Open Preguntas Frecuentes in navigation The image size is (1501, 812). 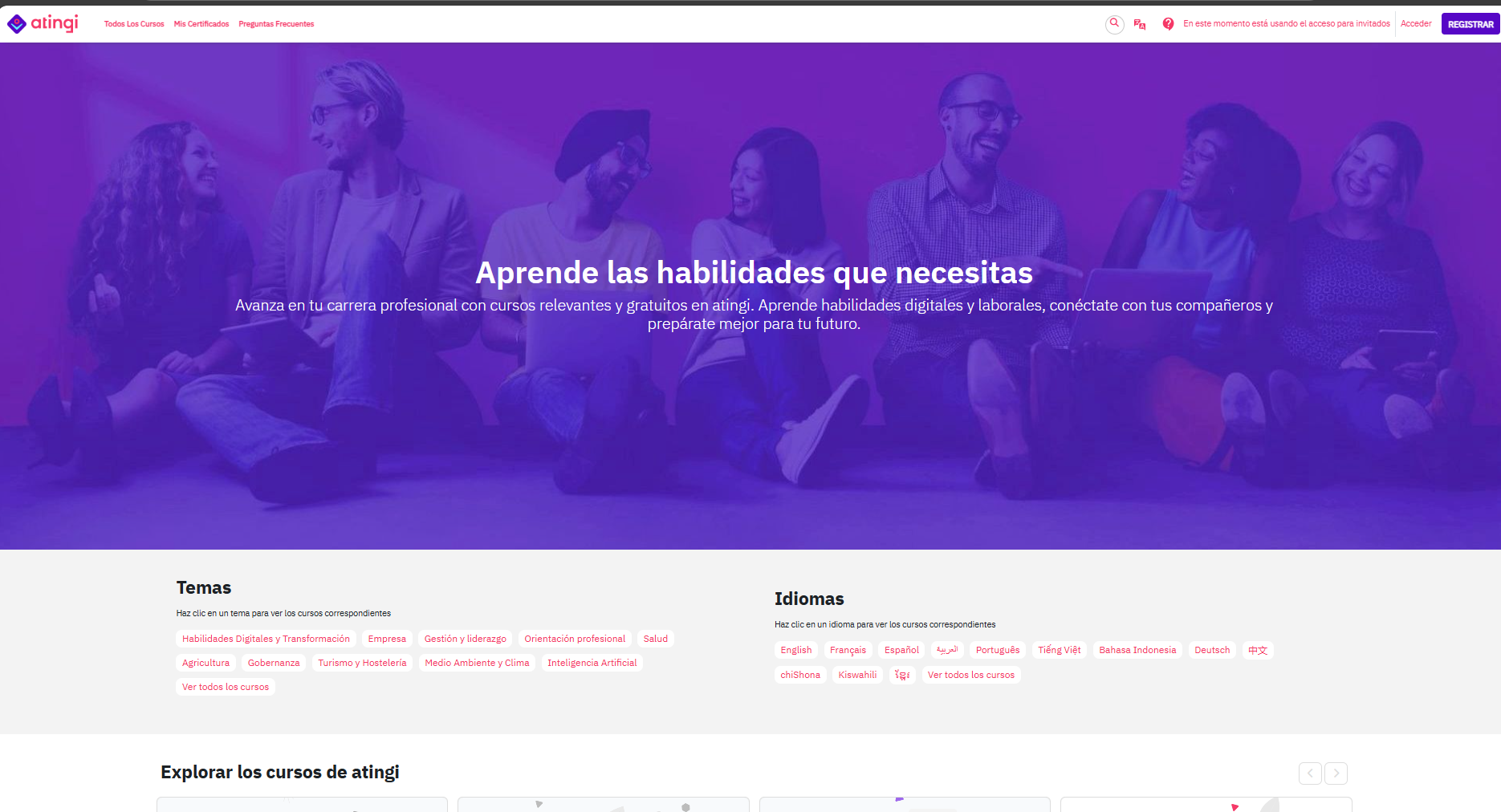(x=276, y=24)
